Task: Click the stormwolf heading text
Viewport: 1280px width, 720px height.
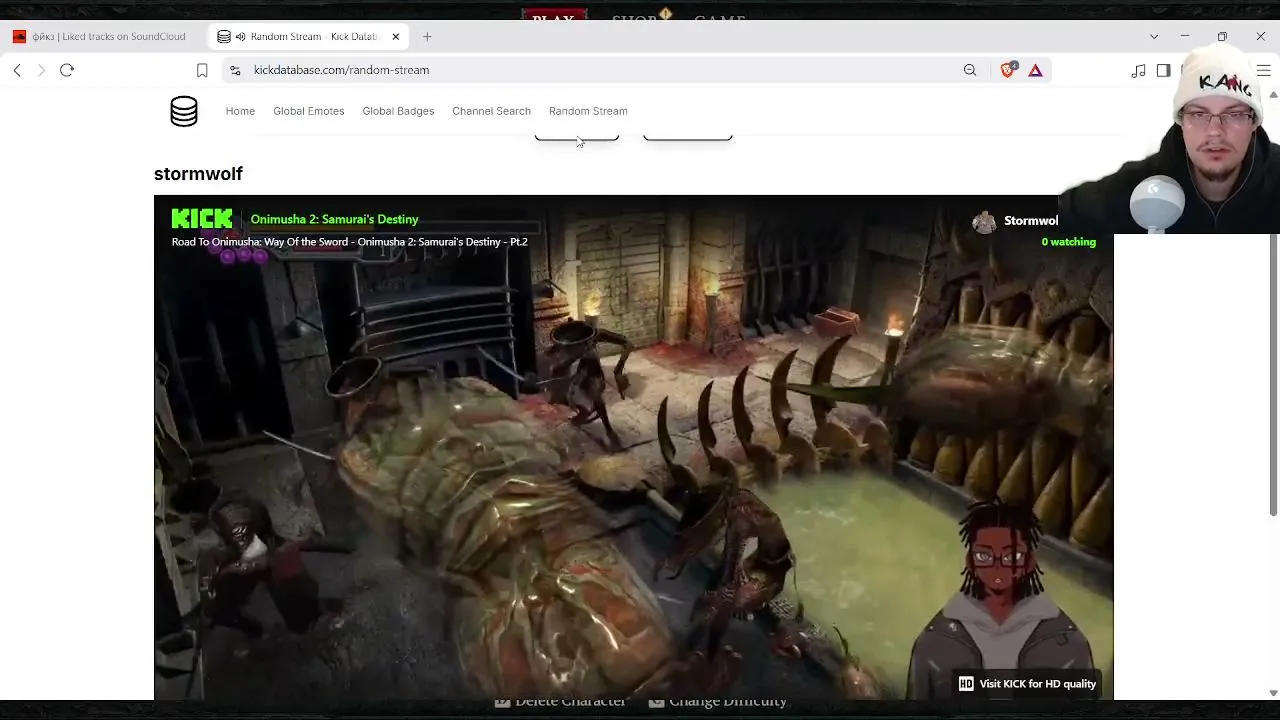Action: [x=198, y=174]
